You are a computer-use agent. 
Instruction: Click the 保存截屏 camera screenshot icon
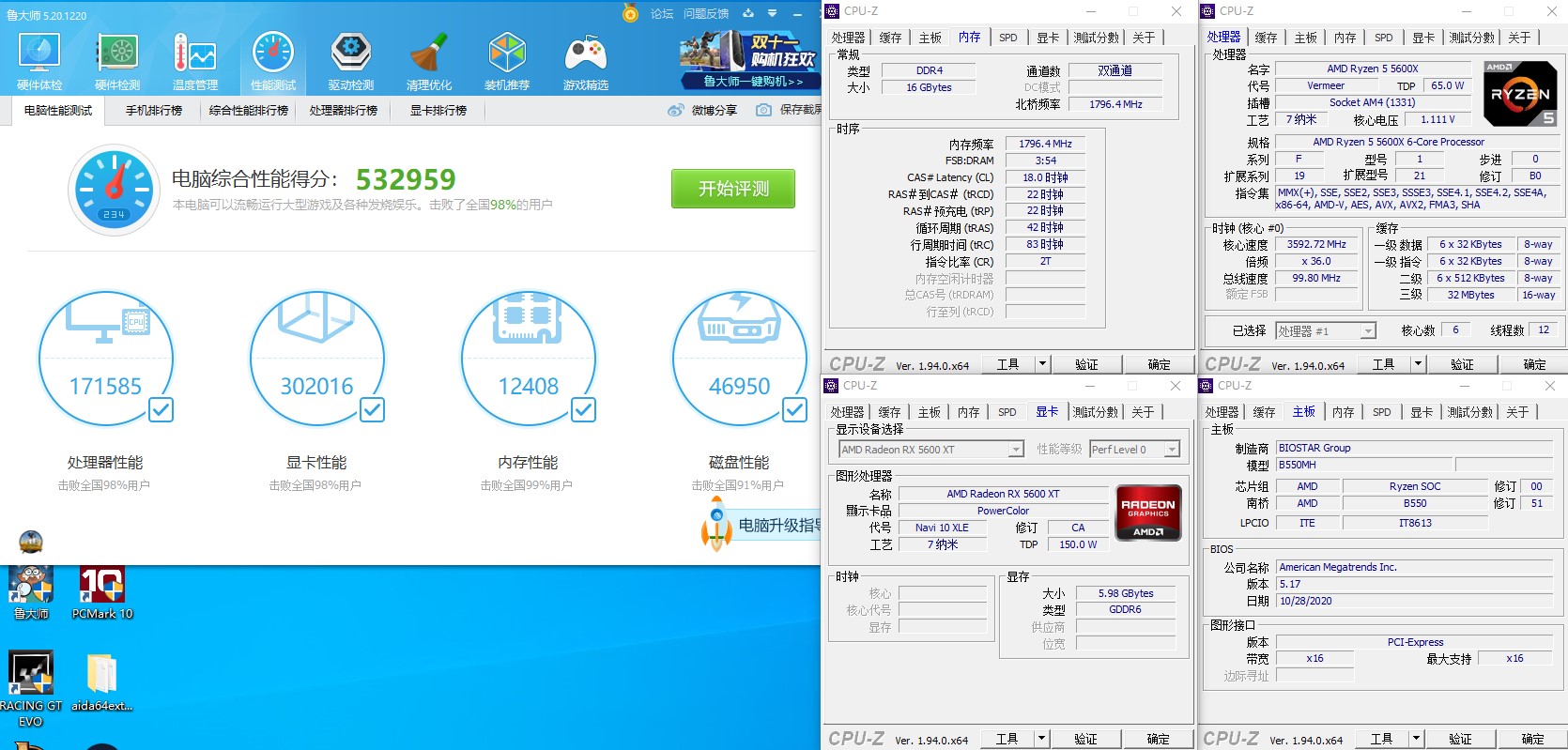coord(764,110)
